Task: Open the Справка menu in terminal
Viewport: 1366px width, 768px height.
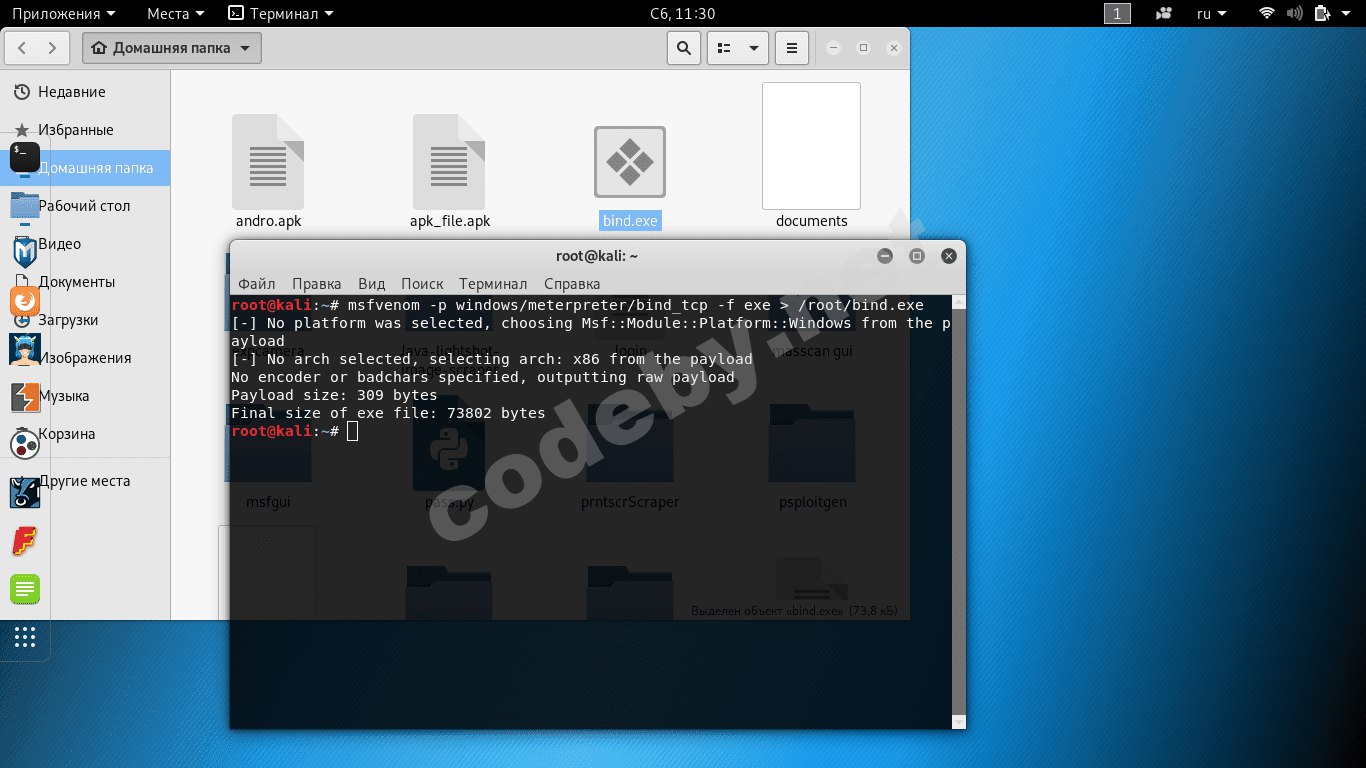Action: tap(572, 284)
